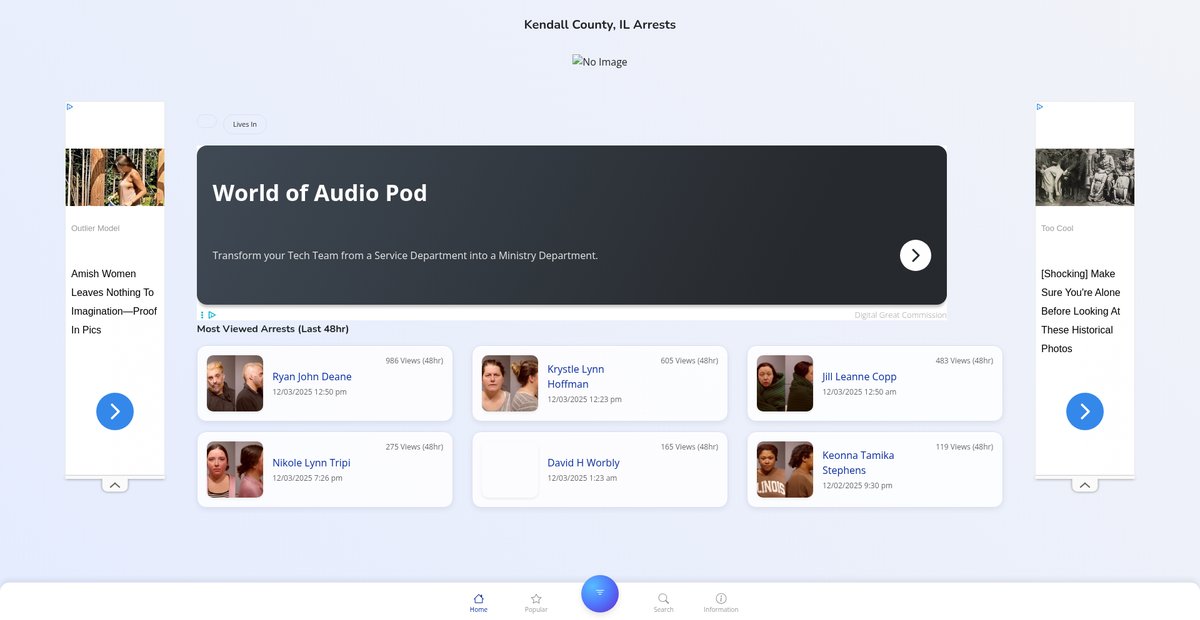
Task: View Nikole Lynn Tripi mugshot thumbnail
Action: pyautogui.click(x=235, y=470)
